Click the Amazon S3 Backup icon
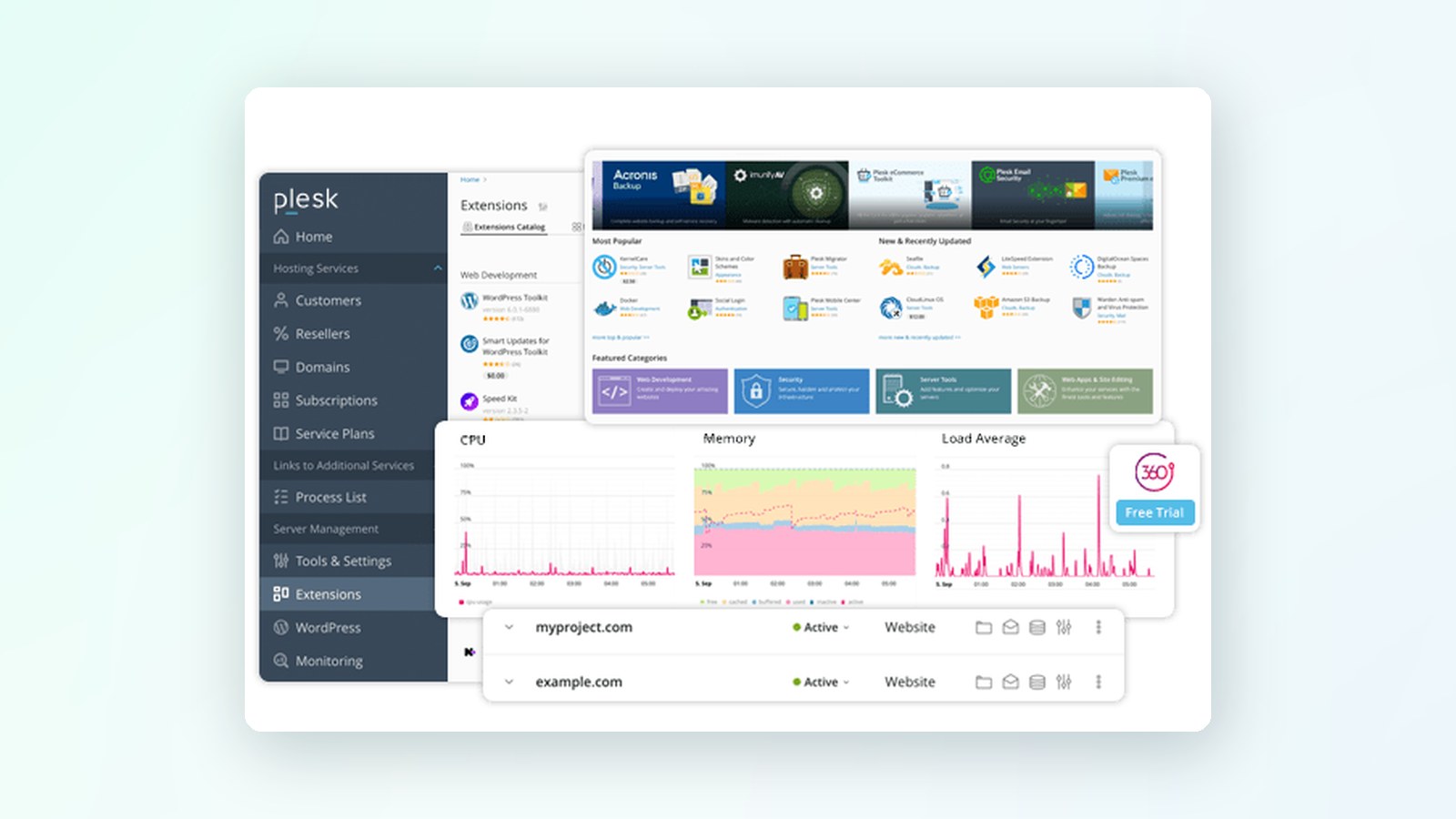The width and height of the screenshot is (1456, 819). tap(986, 308)
